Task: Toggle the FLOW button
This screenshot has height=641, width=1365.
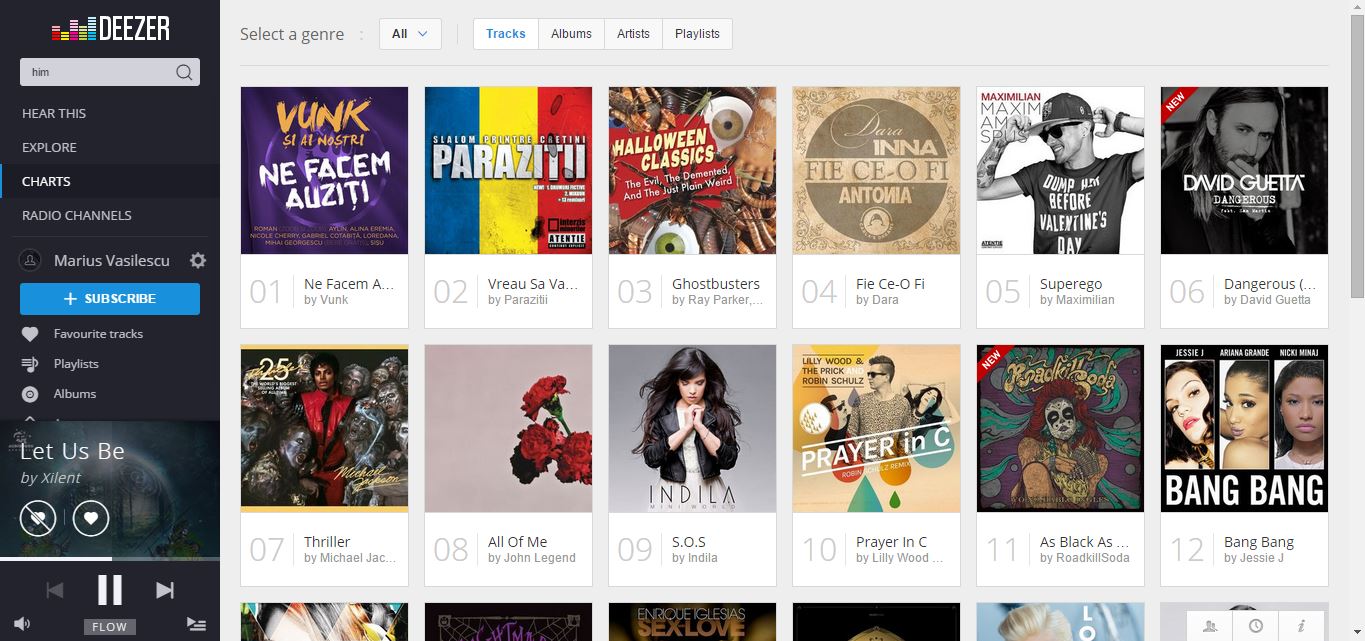Action: [x=110, y=627]
